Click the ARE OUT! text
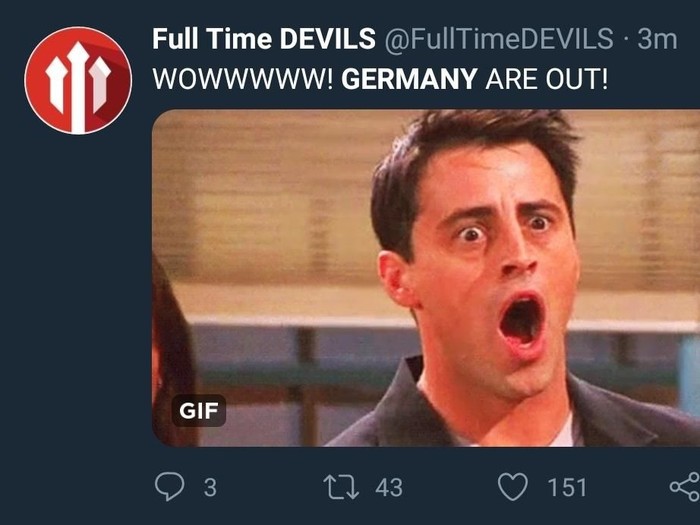The height and width of the screenshot is (525, 700). (547, 79)
